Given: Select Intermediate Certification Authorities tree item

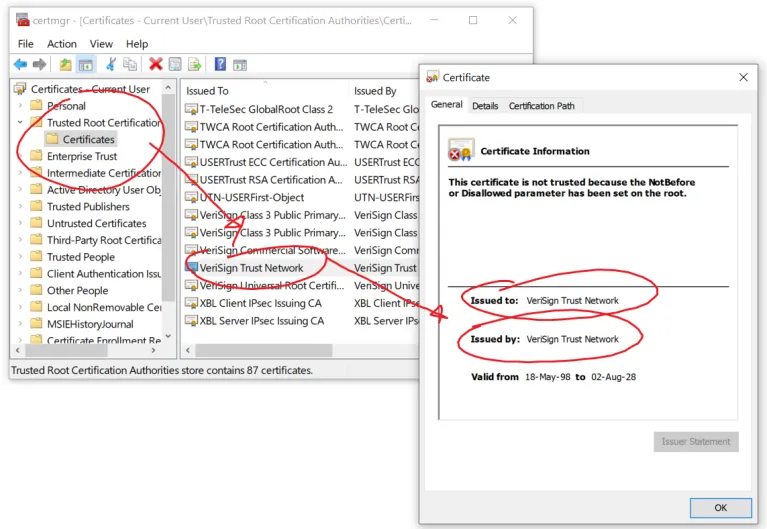Looking at the screenshot, I should (x=104, y=173).
